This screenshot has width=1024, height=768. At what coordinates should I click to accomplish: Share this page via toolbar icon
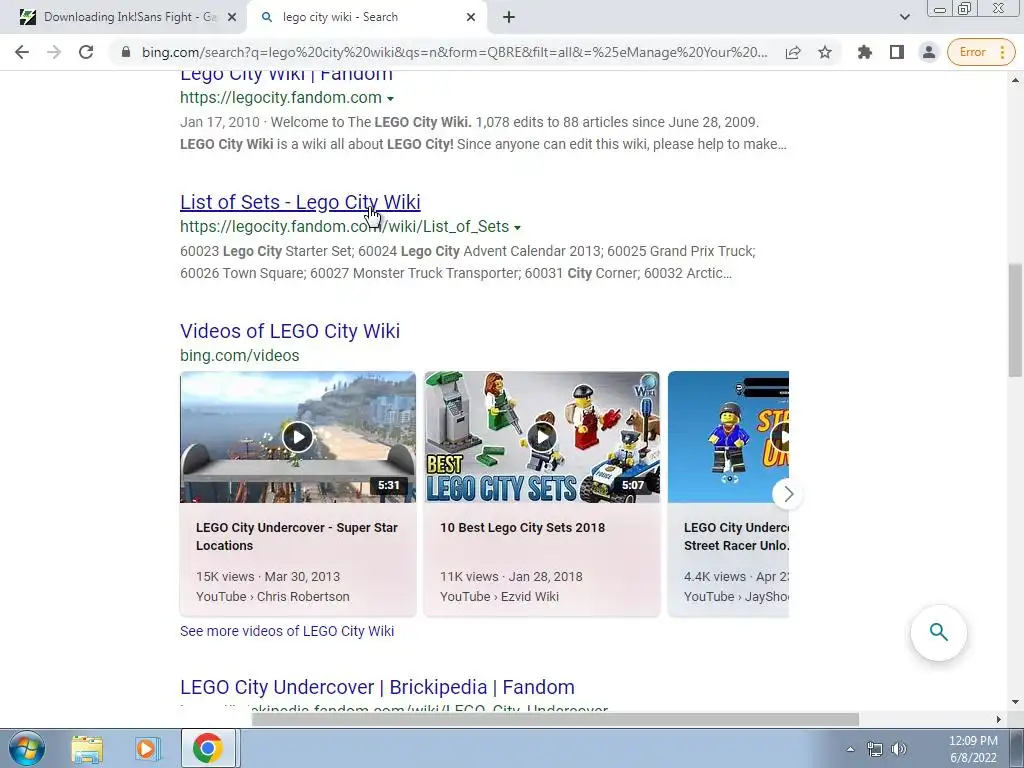(793, 52)
